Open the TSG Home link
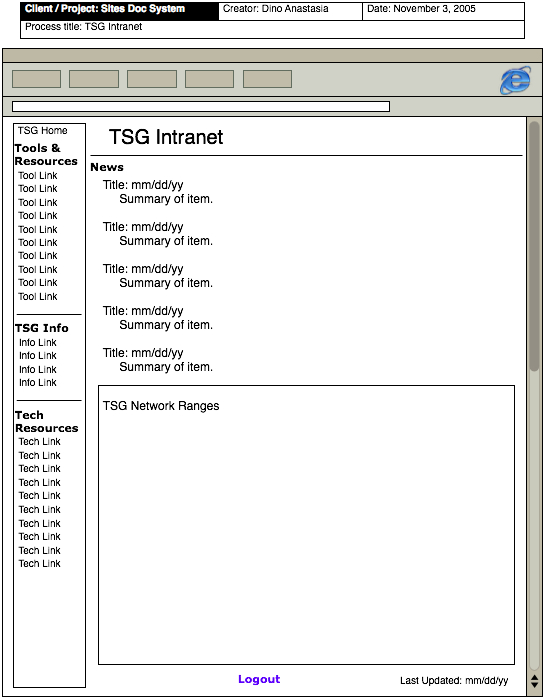This screenshot has height=698, width=544. [43, 130]
